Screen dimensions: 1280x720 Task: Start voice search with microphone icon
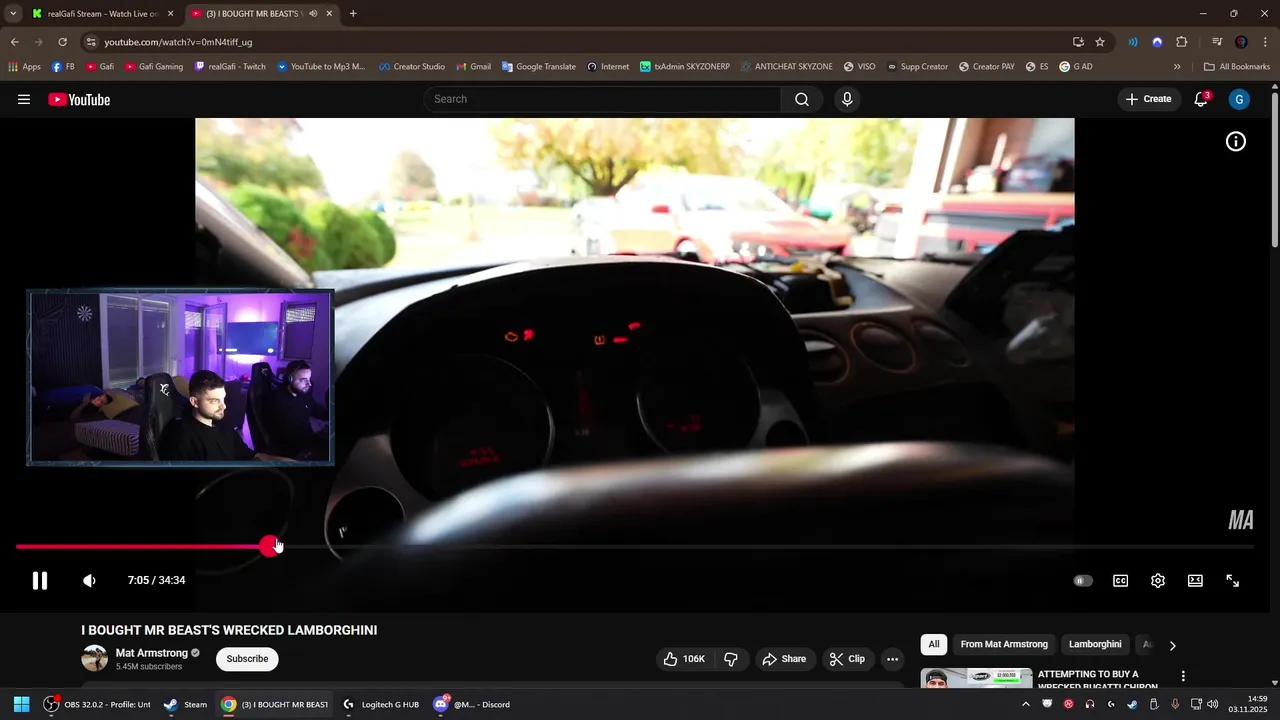(x=847, y=99)
